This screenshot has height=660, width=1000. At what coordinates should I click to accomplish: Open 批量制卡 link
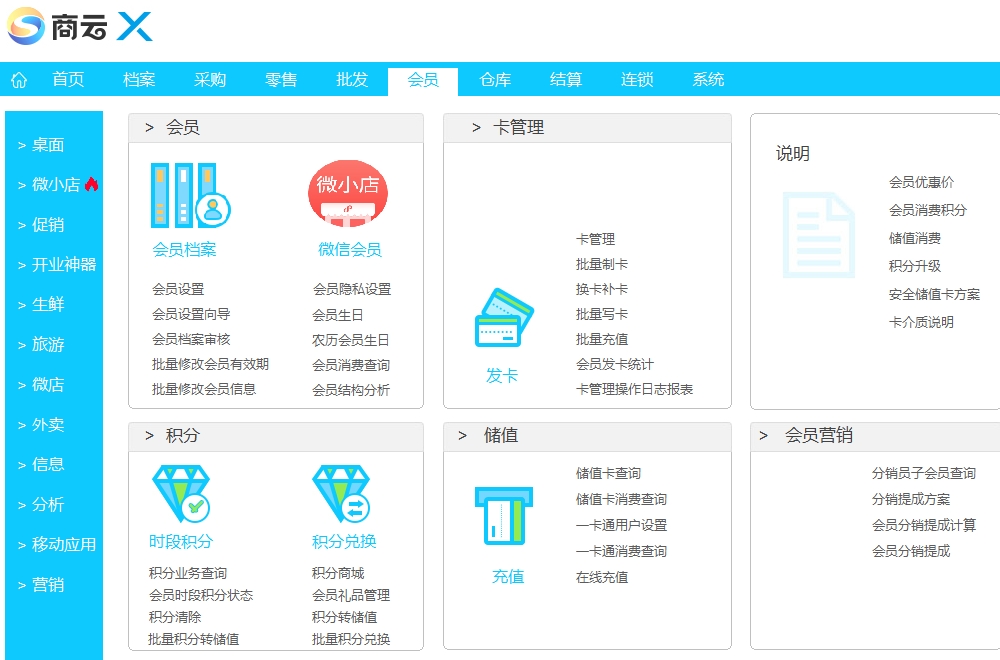[x=602, y=264]
